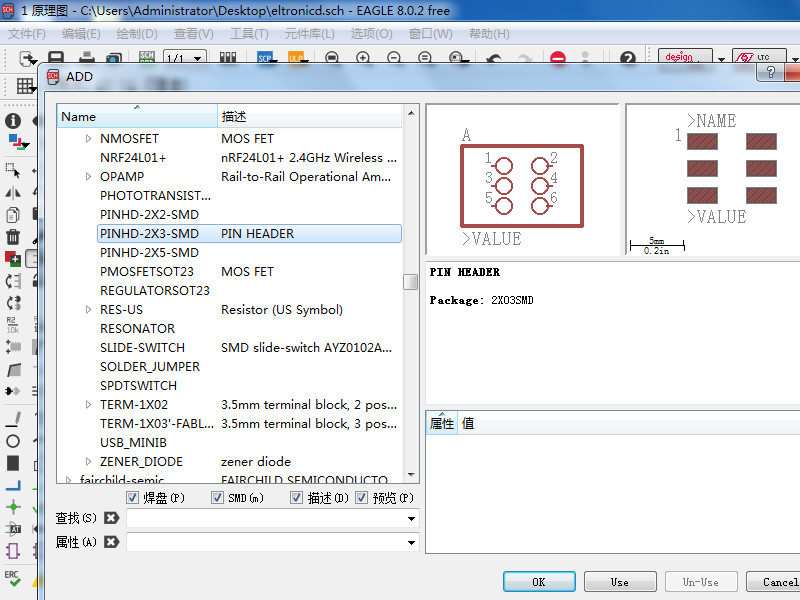Click the Save icon in toolbar
Viewport: 800px width, 600px height.
(x=56, y=58)
